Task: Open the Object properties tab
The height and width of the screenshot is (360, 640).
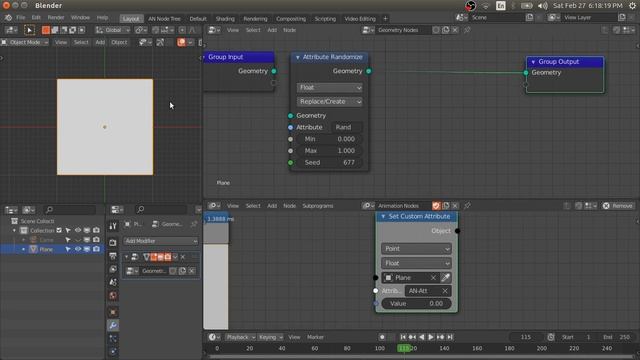Action: pos(113,312)
